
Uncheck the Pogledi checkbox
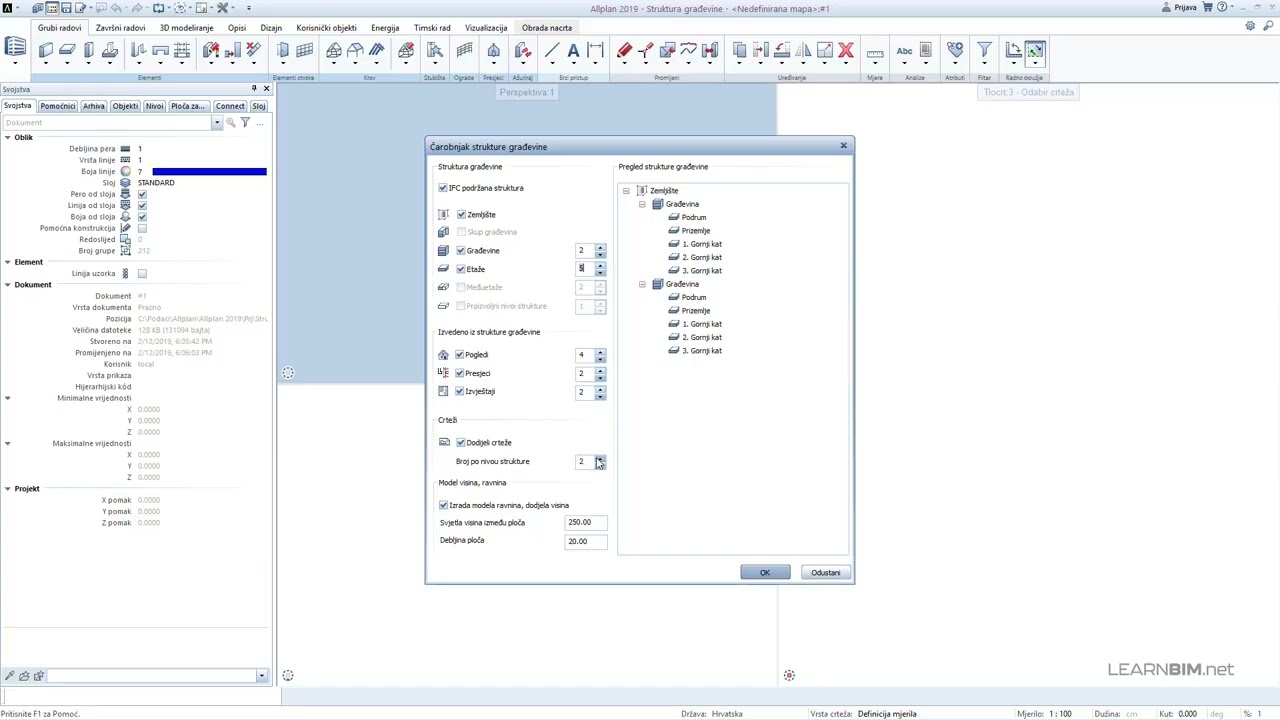[460, 354]
